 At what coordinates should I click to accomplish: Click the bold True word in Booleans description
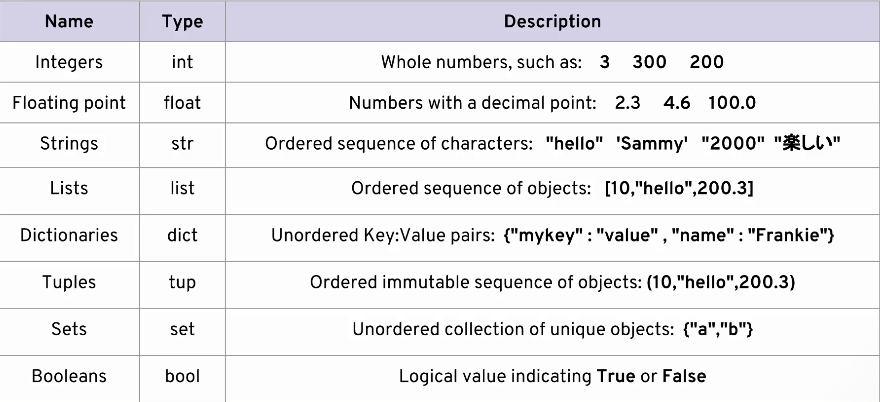(616, 376)
